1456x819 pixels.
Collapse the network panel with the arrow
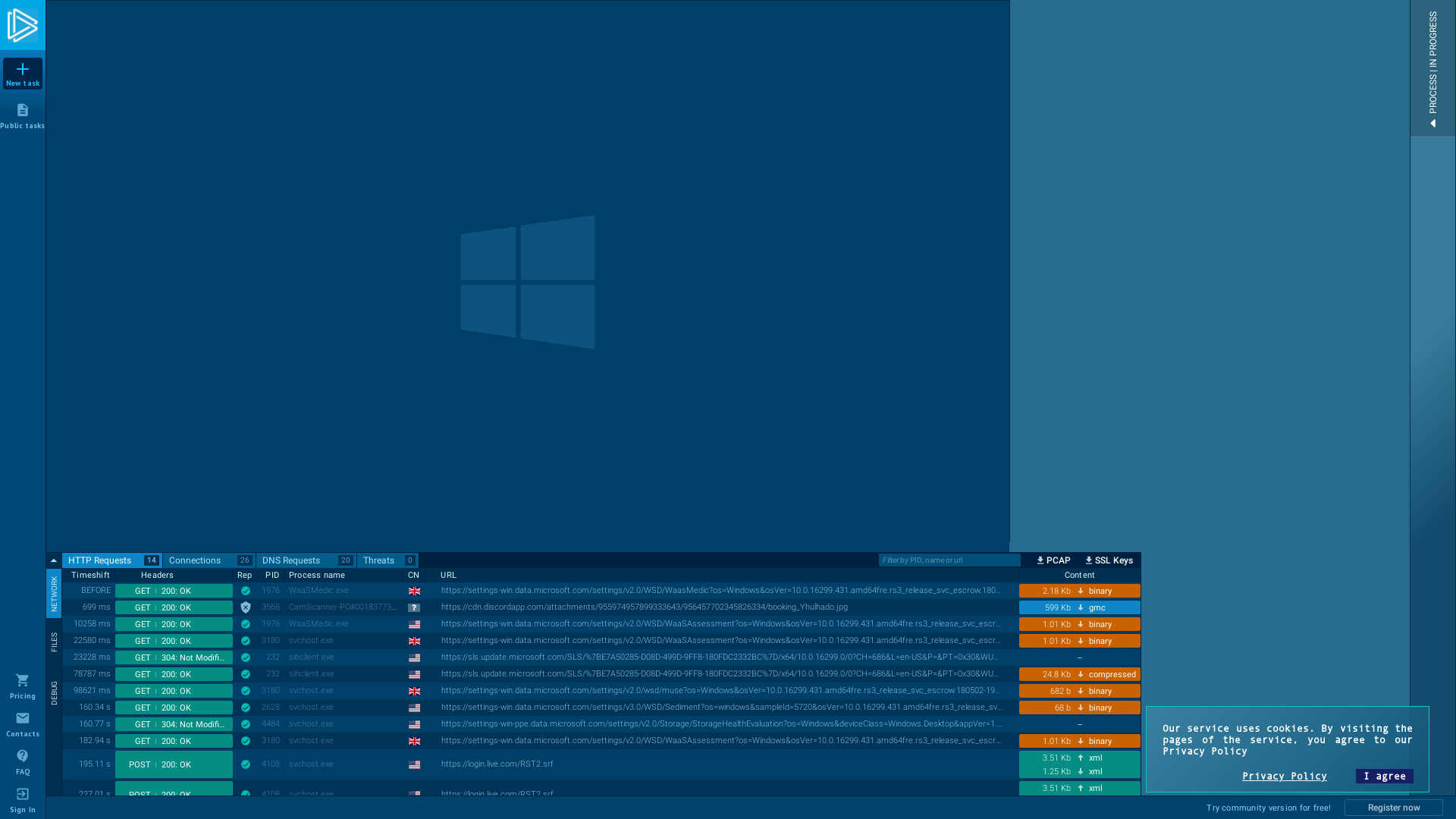click(x=53, y=560)
